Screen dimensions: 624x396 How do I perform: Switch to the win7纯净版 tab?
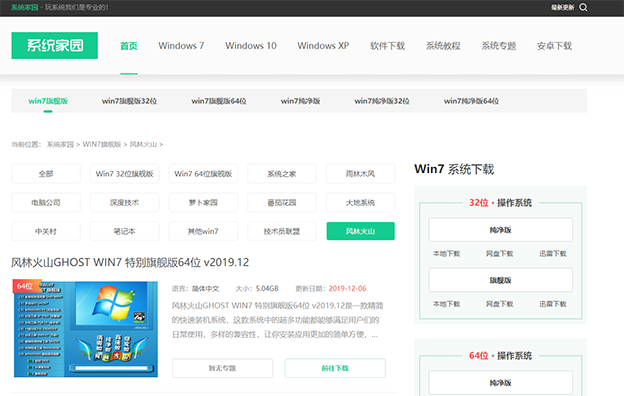[x=300, y=101]
